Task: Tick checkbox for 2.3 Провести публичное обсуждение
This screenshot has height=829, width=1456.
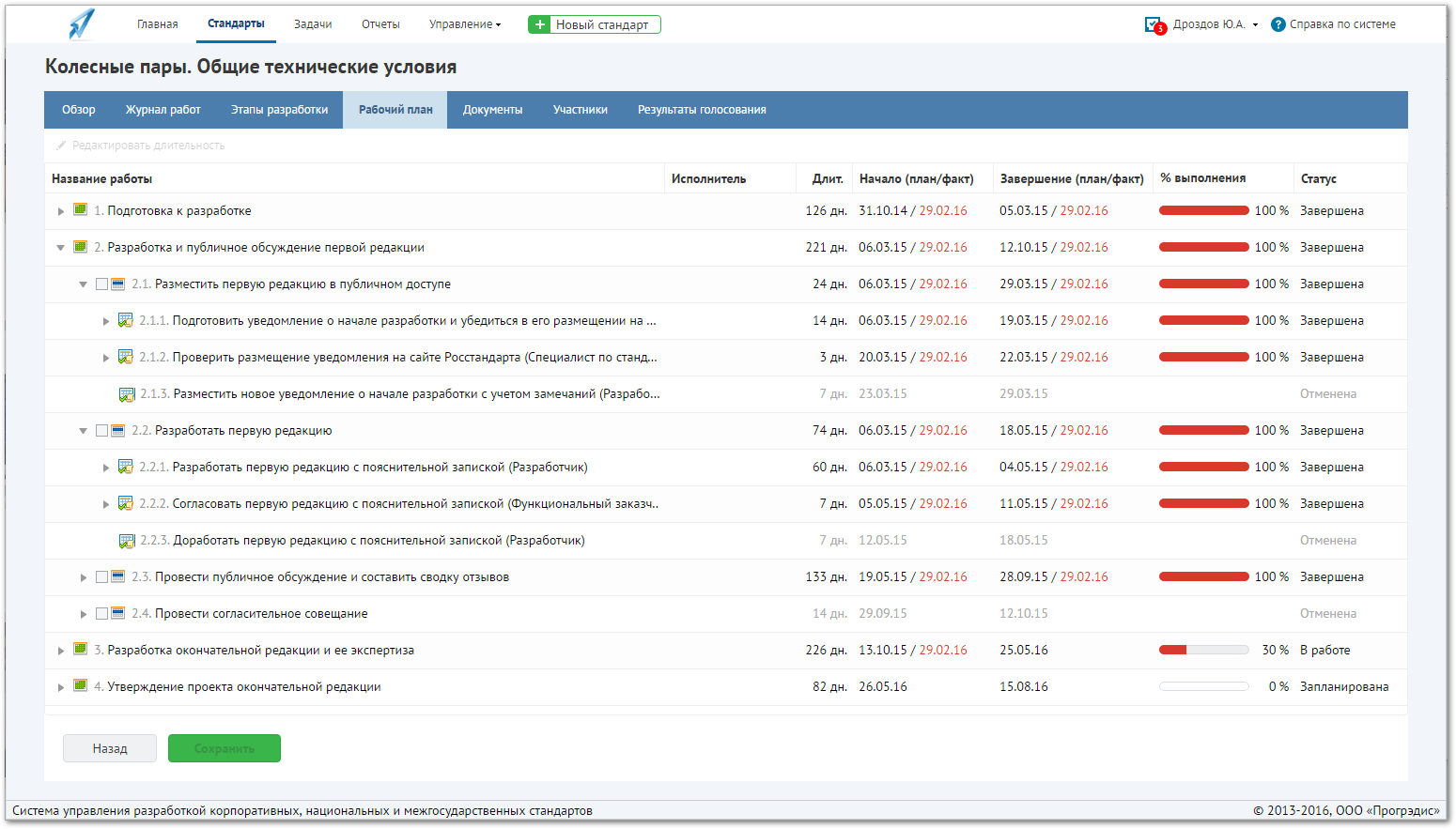Action: point(101,577)
